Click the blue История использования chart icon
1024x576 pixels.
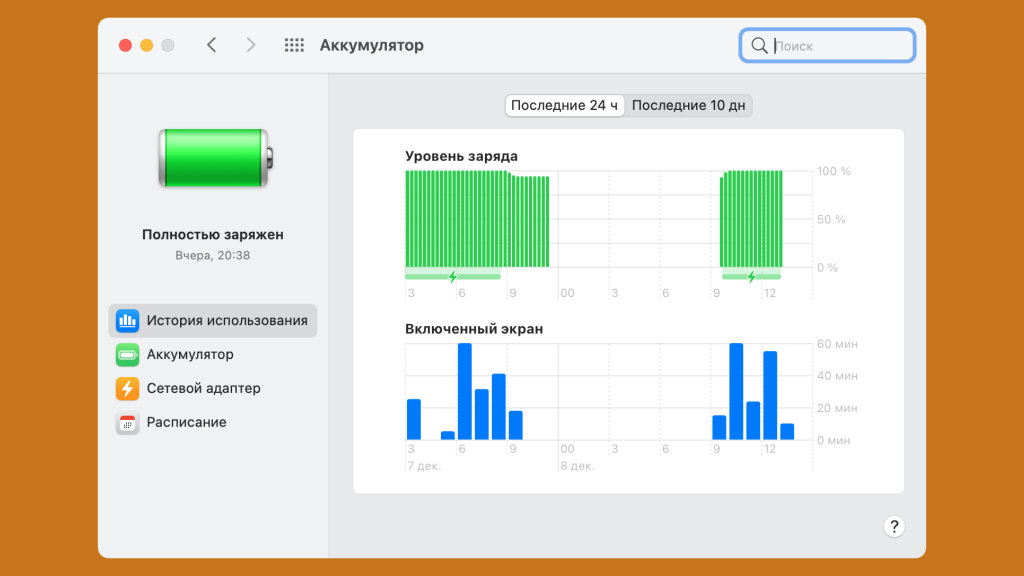pyautogui.click(x=127, y=321)
